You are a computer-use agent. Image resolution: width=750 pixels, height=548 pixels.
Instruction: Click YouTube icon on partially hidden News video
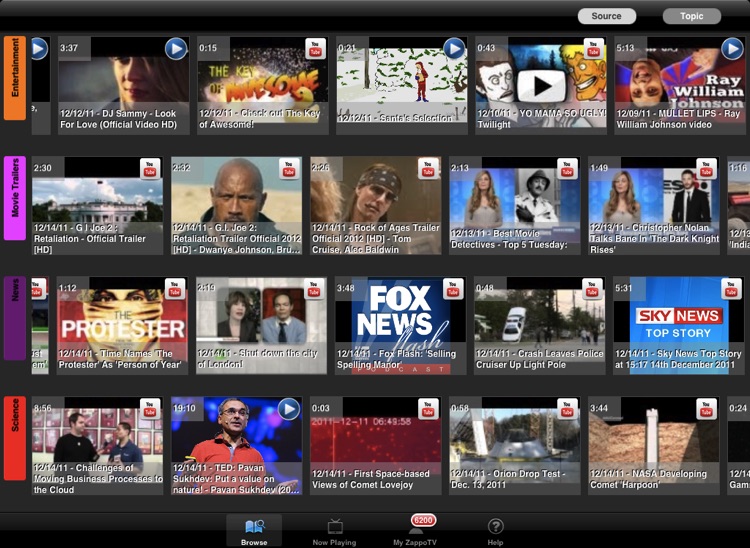tap(38, 289)
